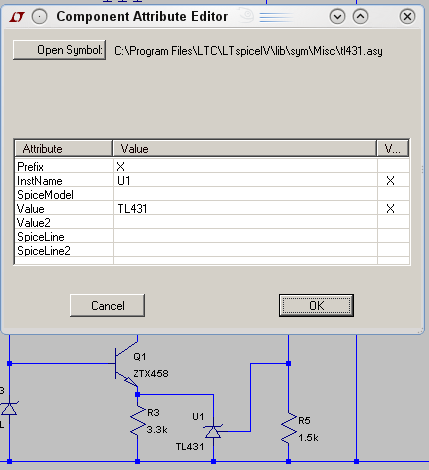Select the R3 3.3k resistor symbol

pyautogui.click(x=137, y=421)
